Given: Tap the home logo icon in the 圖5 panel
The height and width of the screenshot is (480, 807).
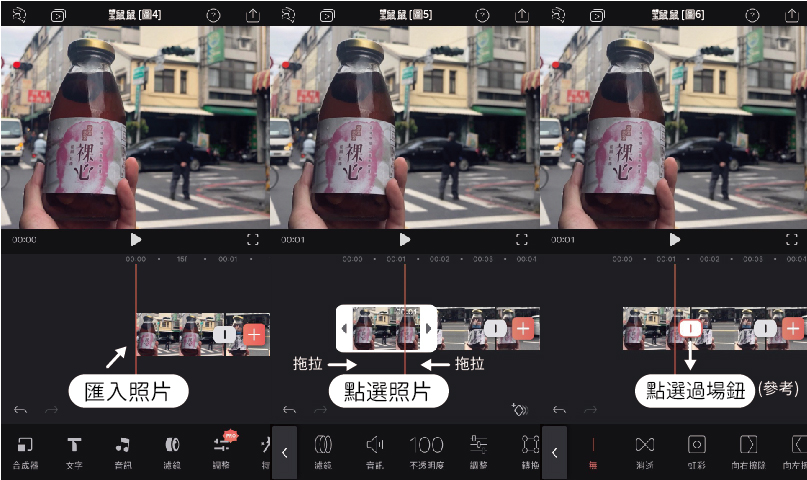Looking at the screenshot, I should coord(288,15).
